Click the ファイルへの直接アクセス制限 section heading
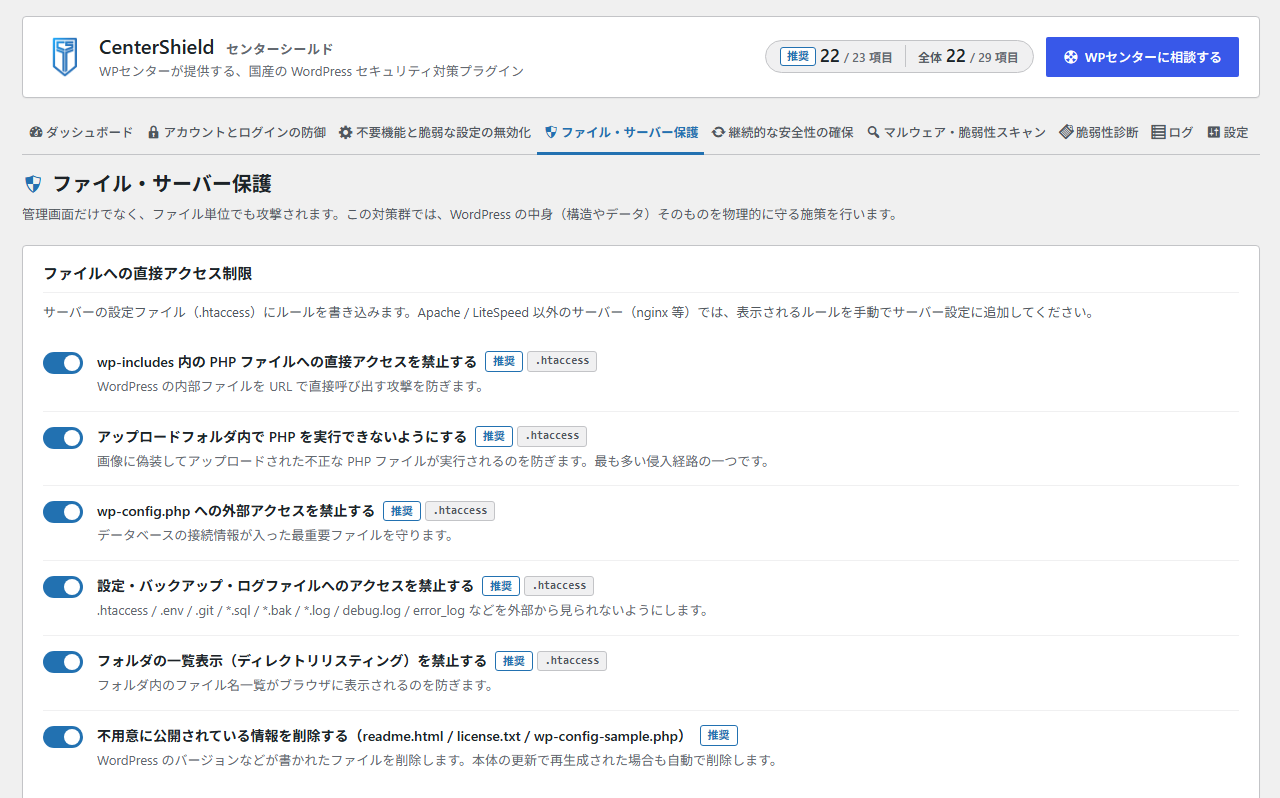Screen dimensions: 1280x798 pyautogui.click(x=147, y=273)
